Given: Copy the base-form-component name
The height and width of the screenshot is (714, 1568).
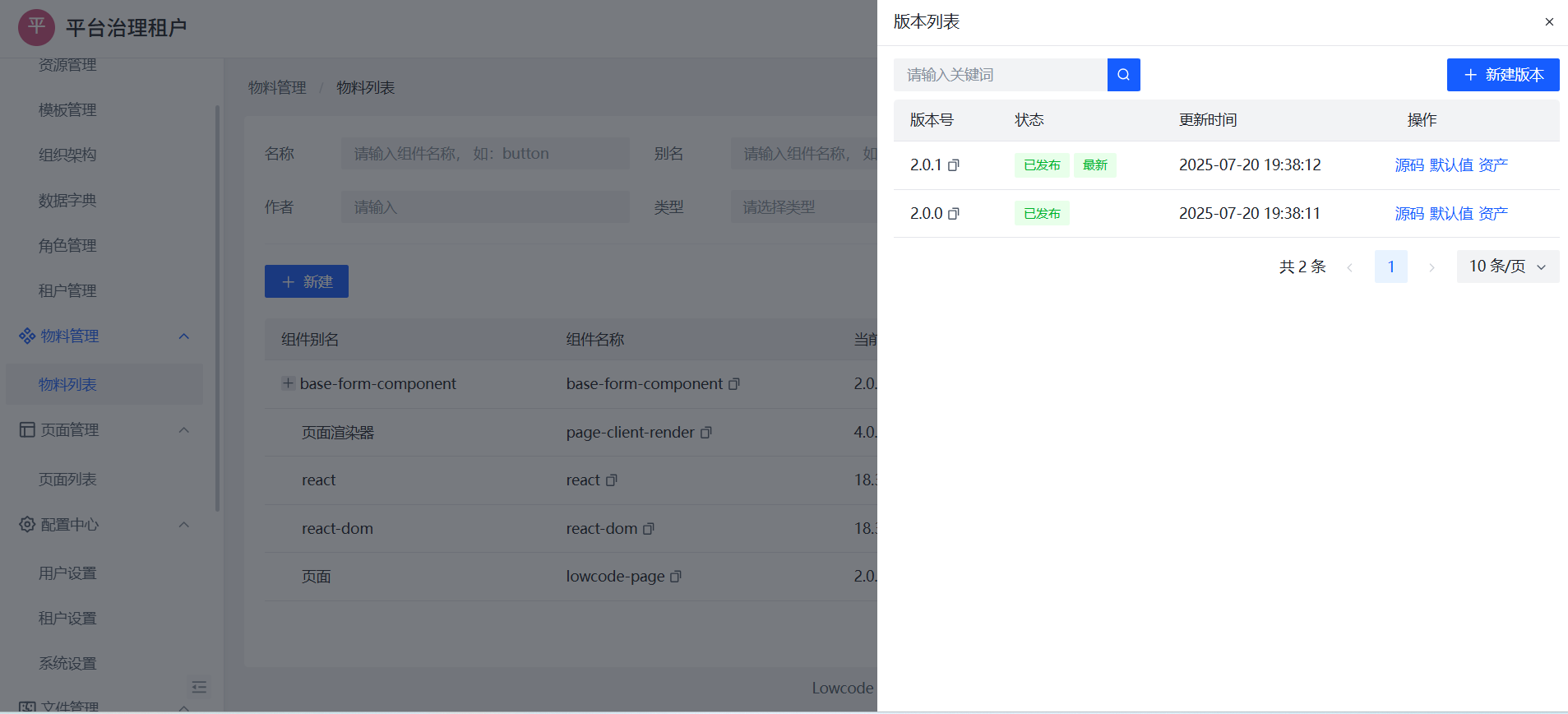Looking at the screenshot, I should 734,384.
